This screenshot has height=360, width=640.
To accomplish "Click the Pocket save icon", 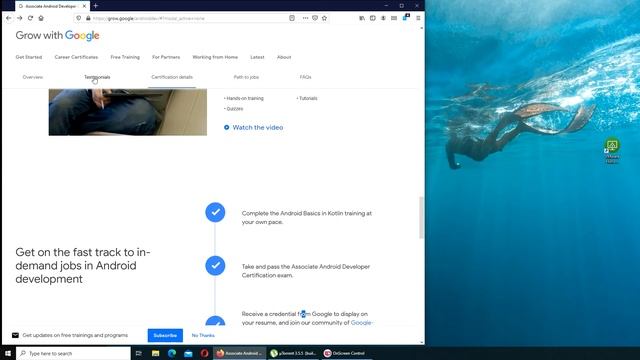I will [x=315, y=18].
